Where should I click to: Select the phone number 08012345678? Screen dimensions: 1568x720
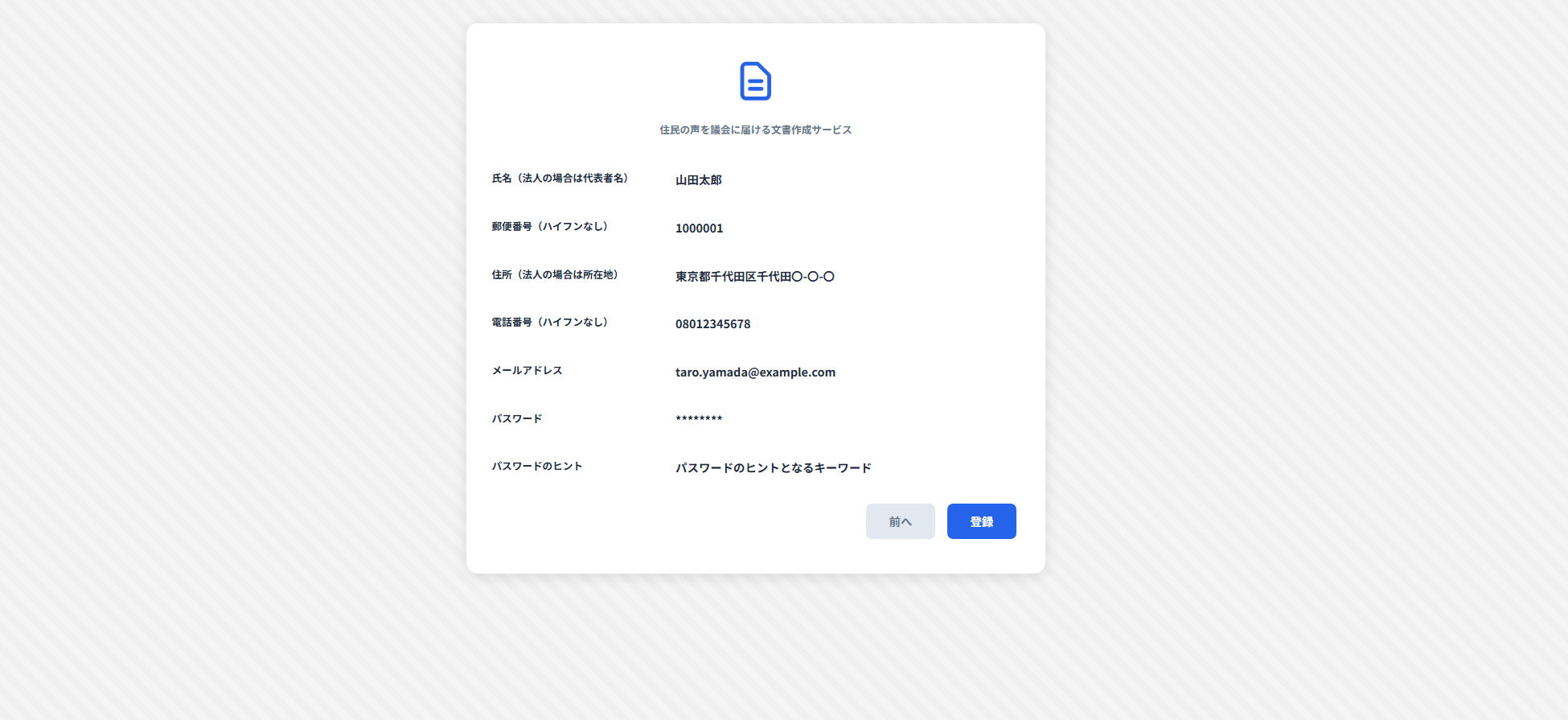[712, 324]
